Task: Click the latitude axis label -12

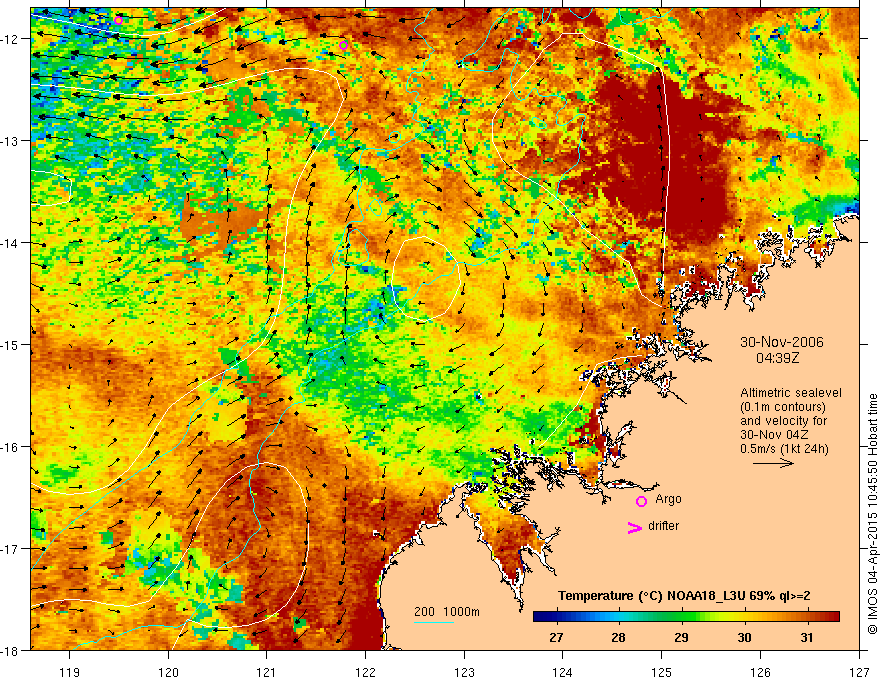Action: click(10, 39)
